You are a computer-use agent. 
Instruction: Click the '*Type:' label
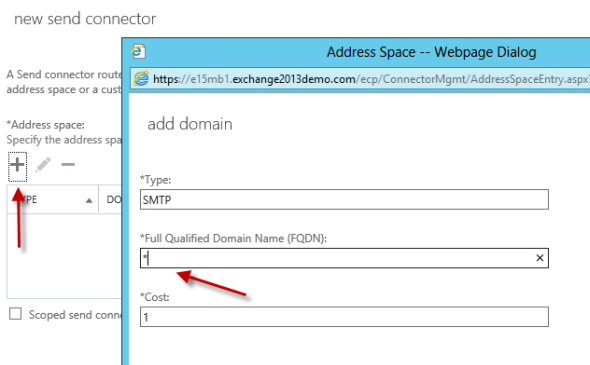point(155,180)
